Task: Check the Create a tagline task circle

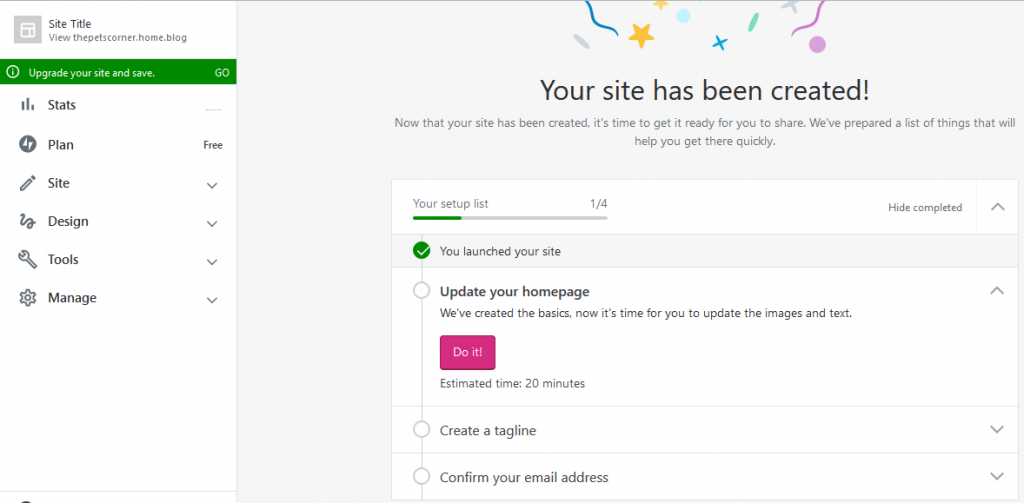Action: (422, 430)
